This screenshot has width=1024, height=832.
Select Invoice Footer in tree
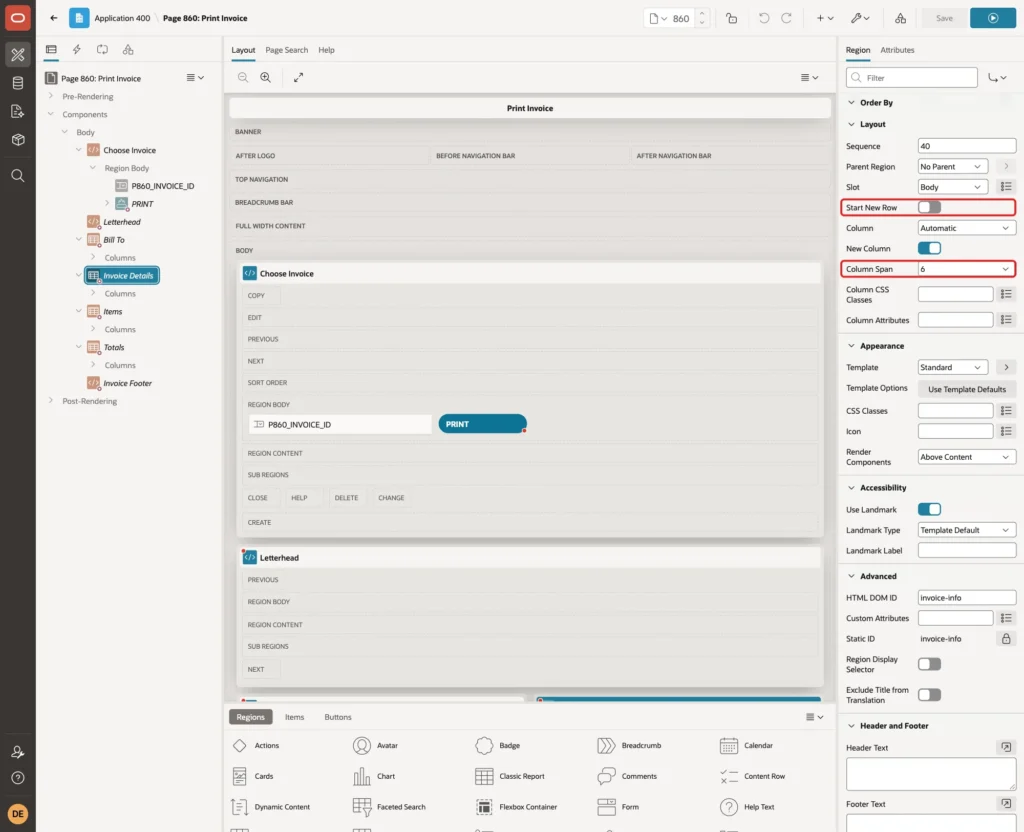pyautogui.click(x=127, y=383)
